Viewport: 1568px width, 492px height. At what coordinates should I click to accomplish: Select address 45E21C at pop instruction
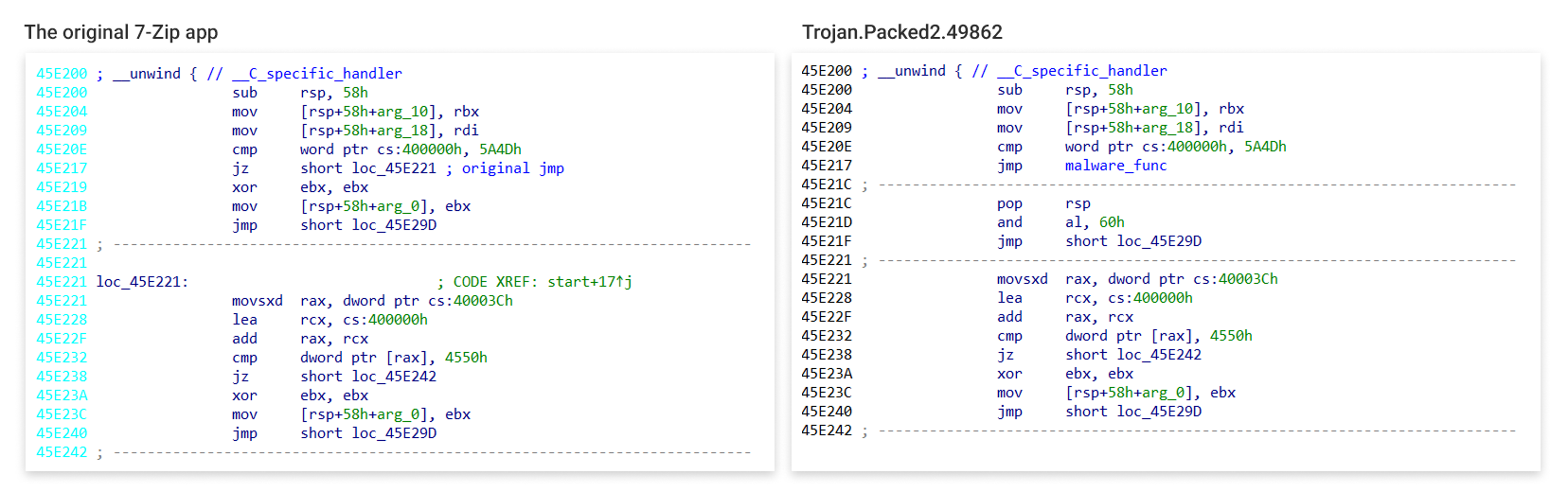(827, 203)
